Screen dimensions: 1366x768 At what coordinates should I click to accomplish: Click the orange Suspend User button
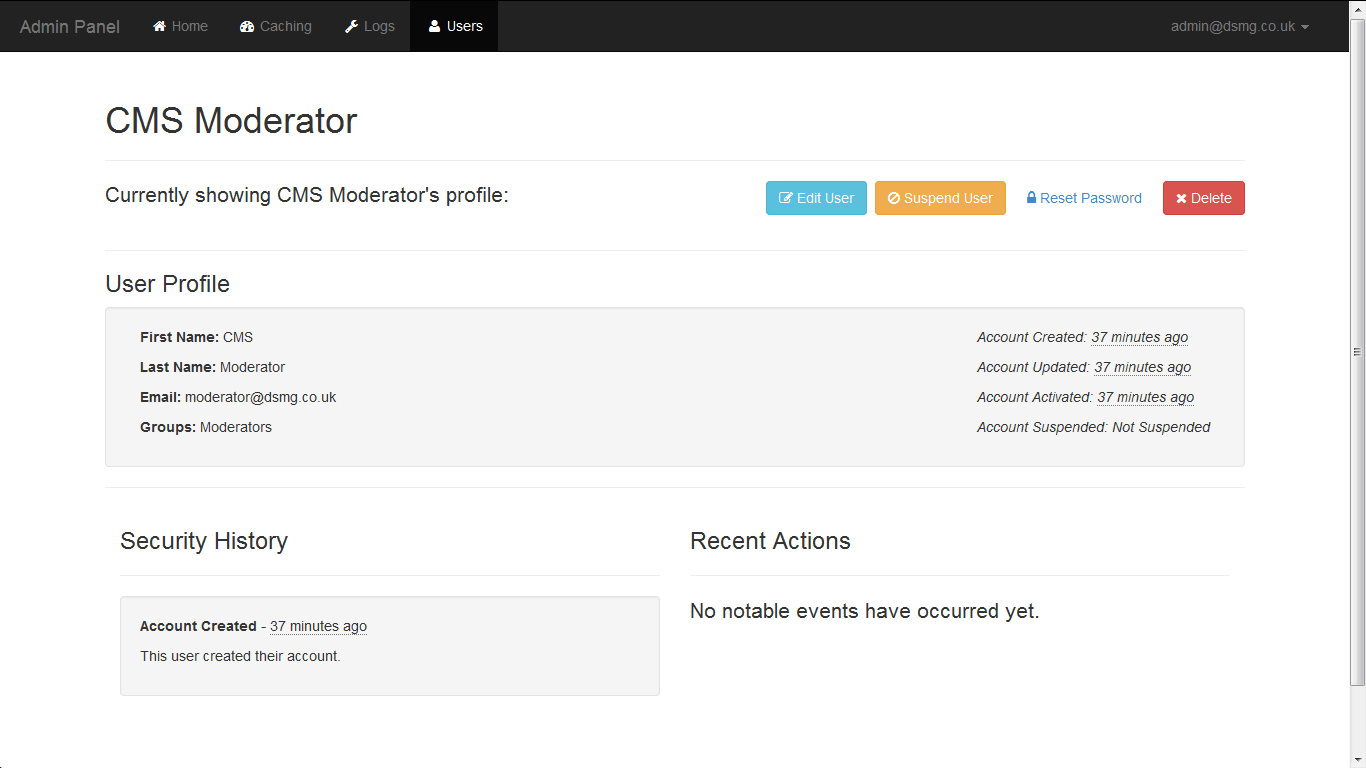click(x=940, y=198)
